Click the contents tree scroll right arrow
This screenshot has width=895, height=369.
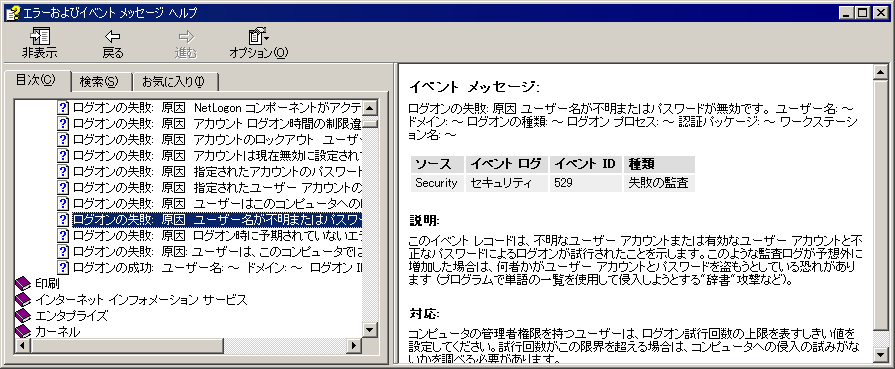(353, 345)
